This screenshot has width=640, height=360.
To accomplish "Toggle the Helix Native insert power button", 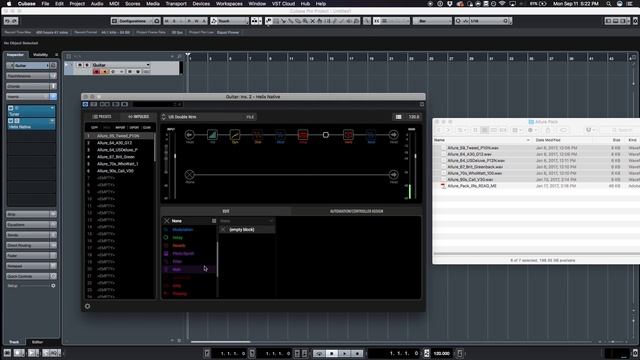I will [x=11, y=121].
